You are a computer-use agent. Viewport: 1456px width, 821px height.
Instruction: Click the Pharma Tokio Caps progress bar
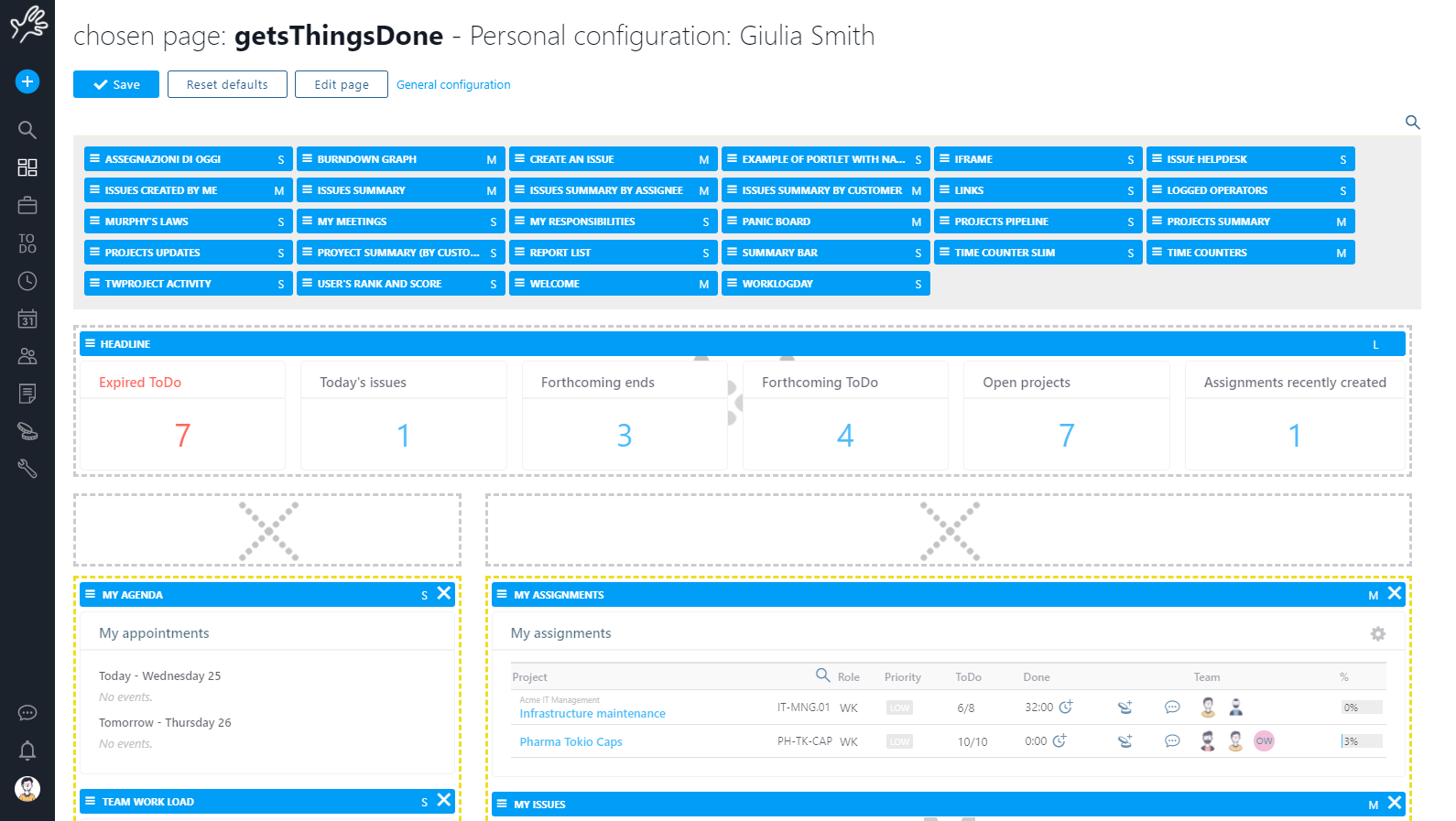(1362, 741)
